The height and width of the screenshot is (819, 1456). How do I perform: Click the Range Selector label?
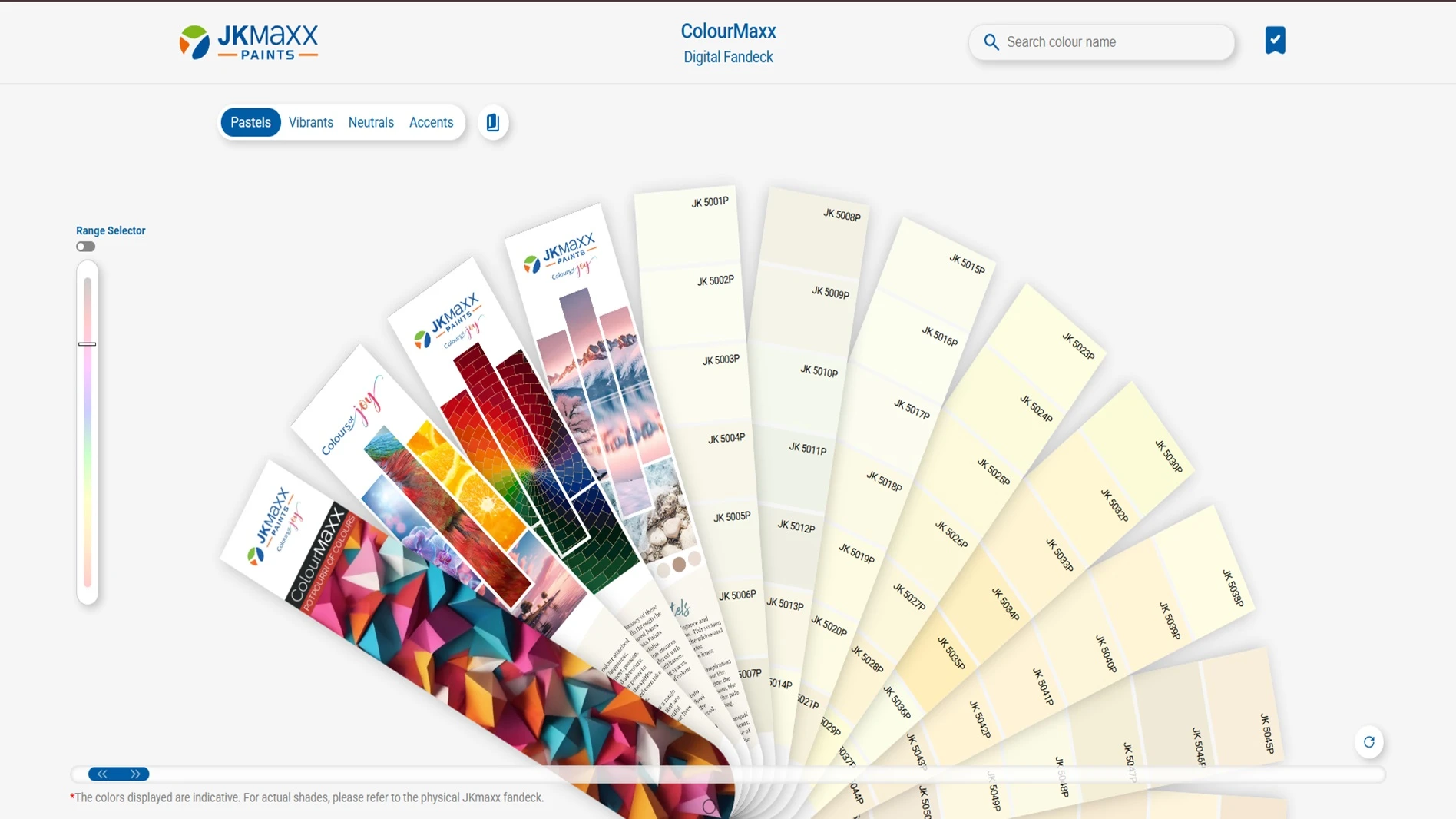(111, 230)
